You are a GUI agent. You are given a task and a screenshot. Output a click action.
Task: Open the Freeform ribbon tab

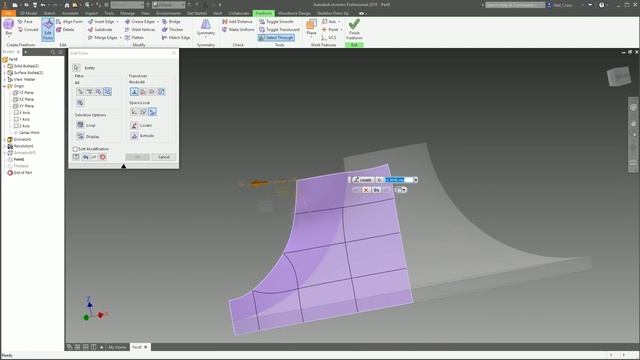[x=263, y=13]
